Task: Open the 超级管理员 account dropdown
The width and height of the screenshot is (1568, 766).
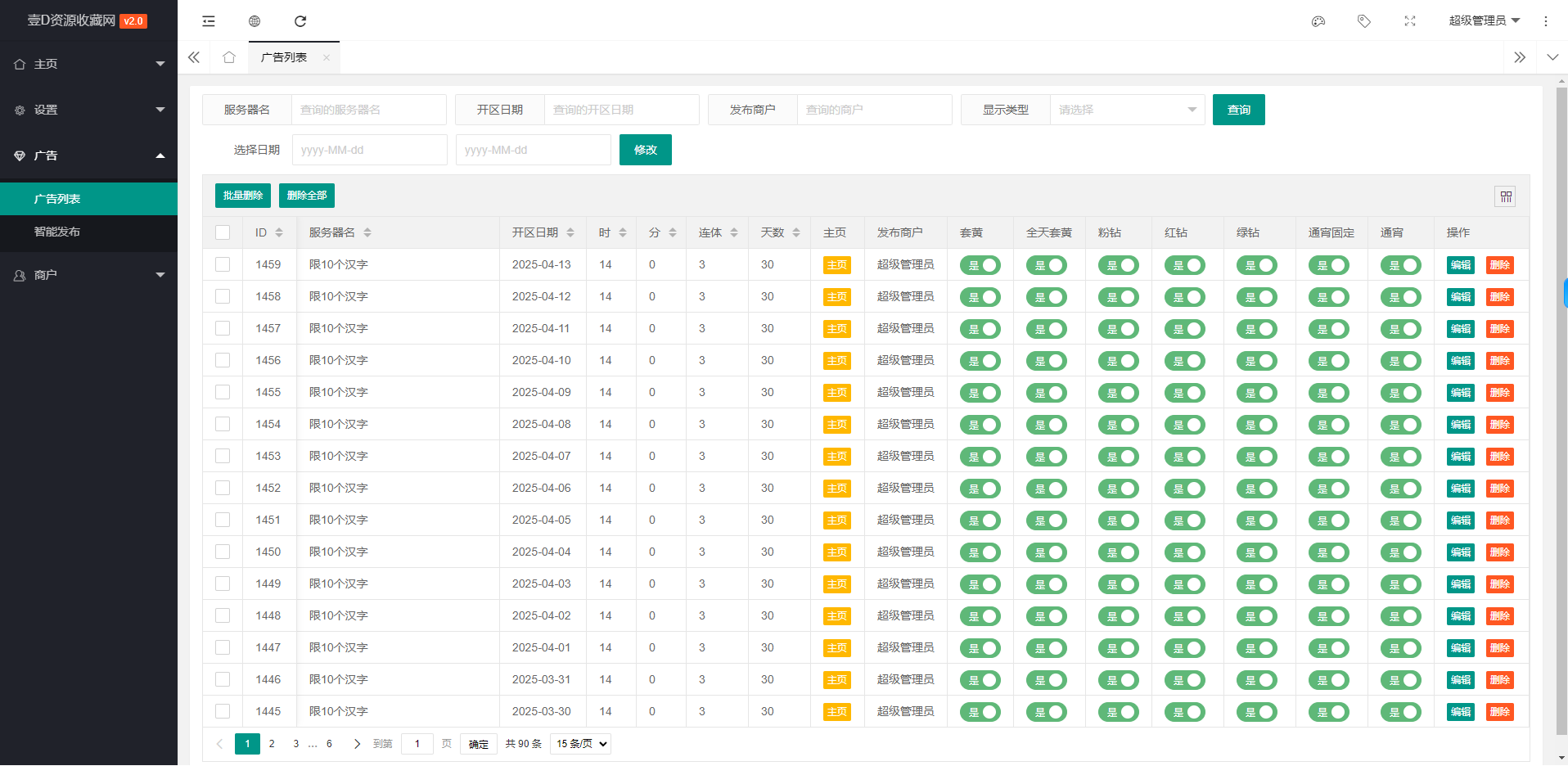Action: click(x=1485, y=20)
